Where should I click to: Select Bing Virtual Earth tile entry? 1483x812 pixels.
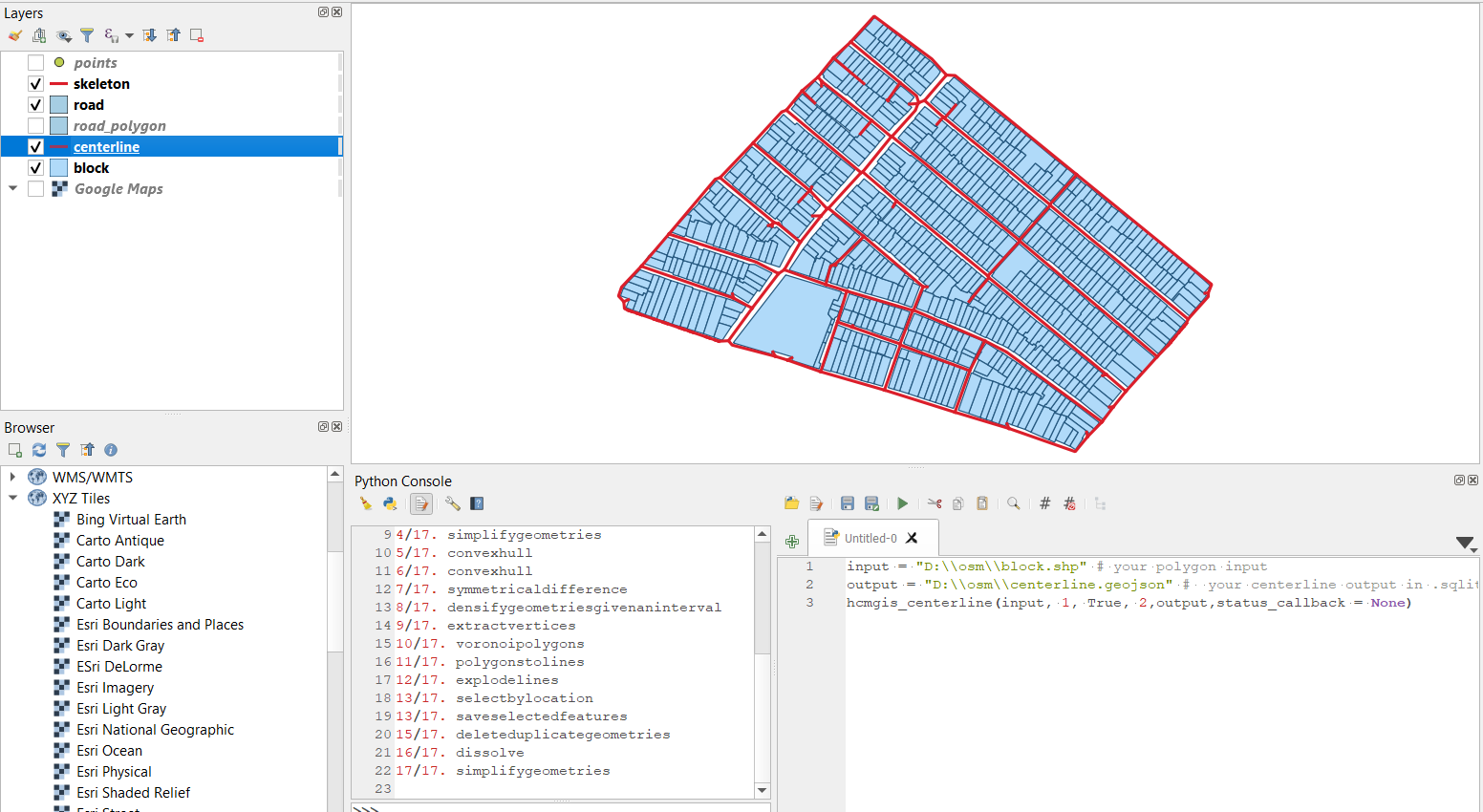tap(131, 520)
